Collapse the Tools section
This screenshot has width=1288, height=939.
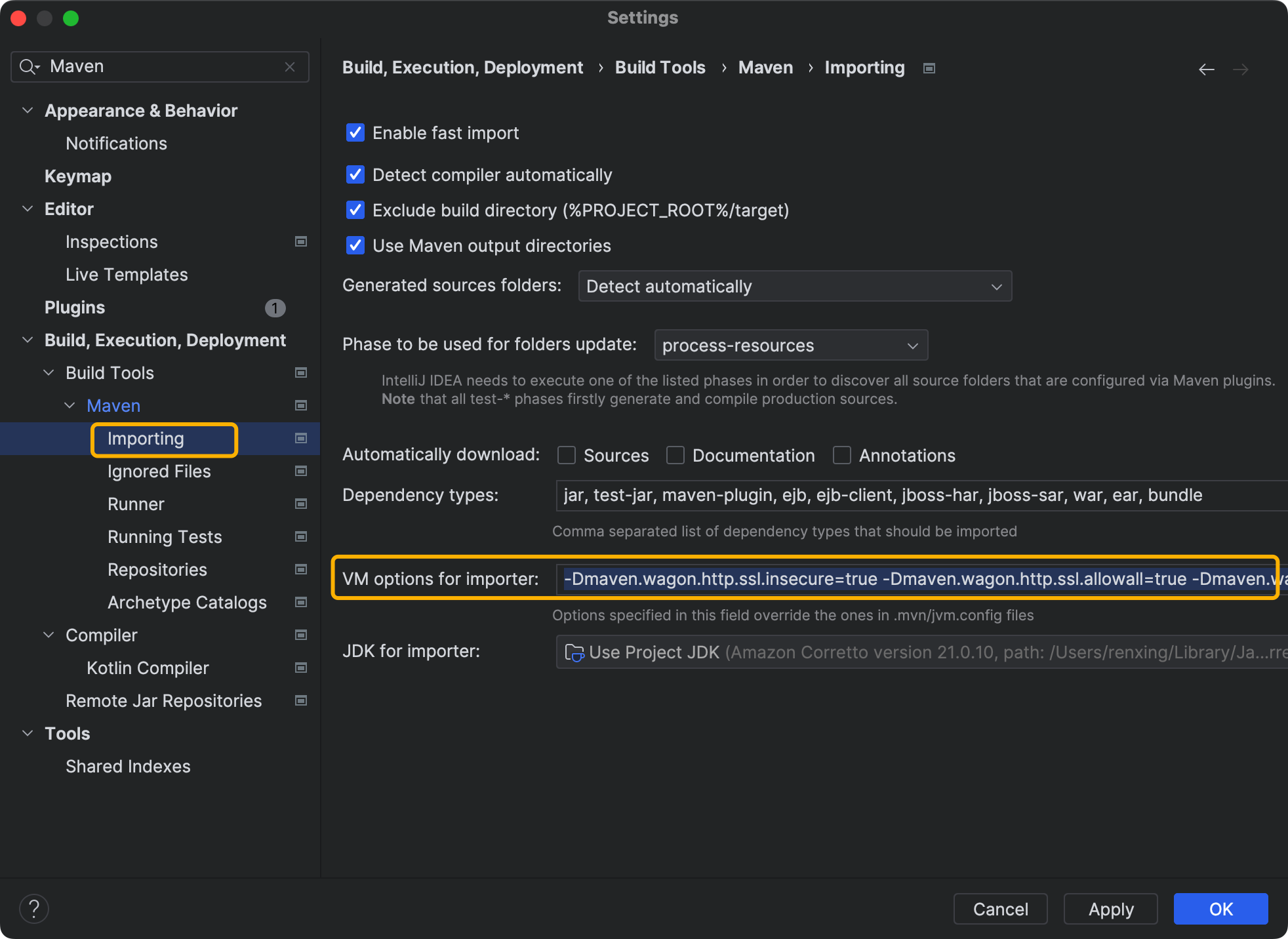point(28,734)
